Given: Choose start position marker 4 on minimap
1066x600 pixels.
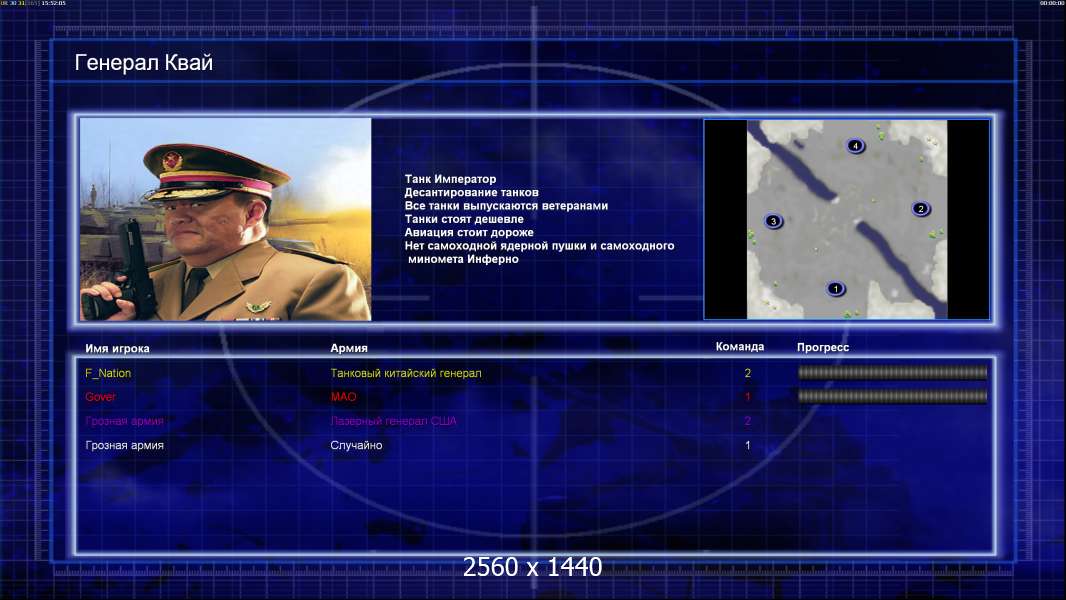Looking at the screenshot, I should [x=855, y=145].
